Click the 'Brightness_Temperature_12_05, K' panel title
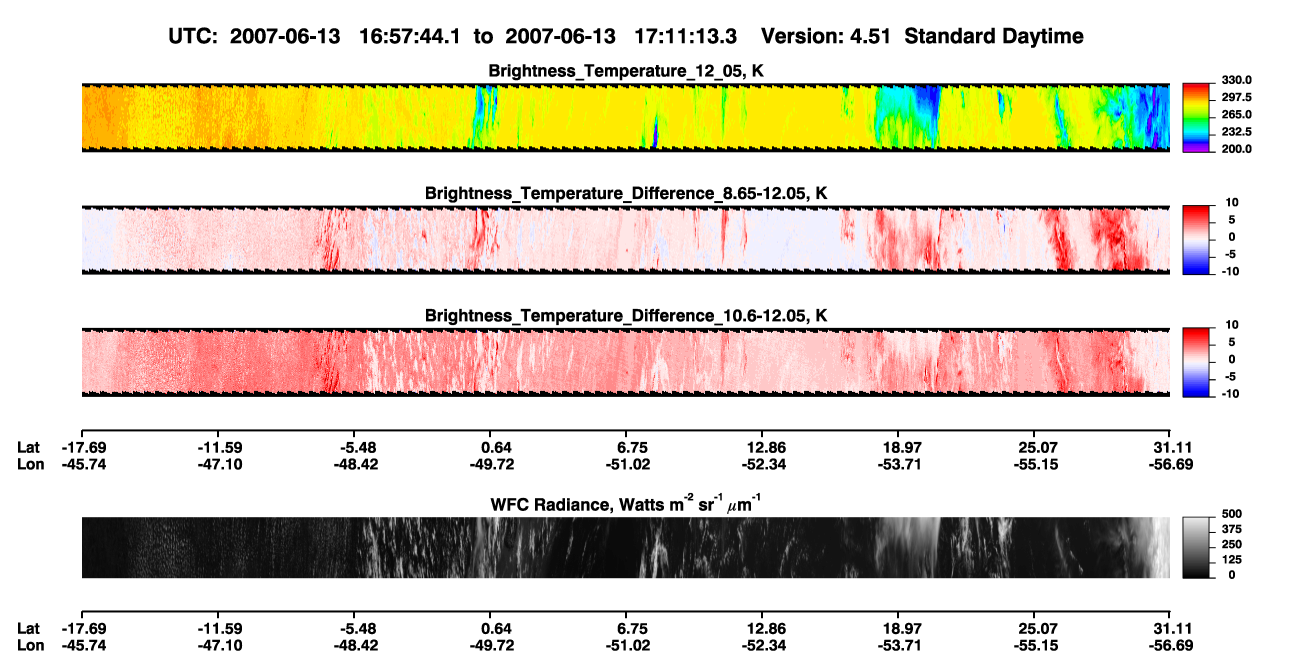1300x667 pixels. pos(626,71)
